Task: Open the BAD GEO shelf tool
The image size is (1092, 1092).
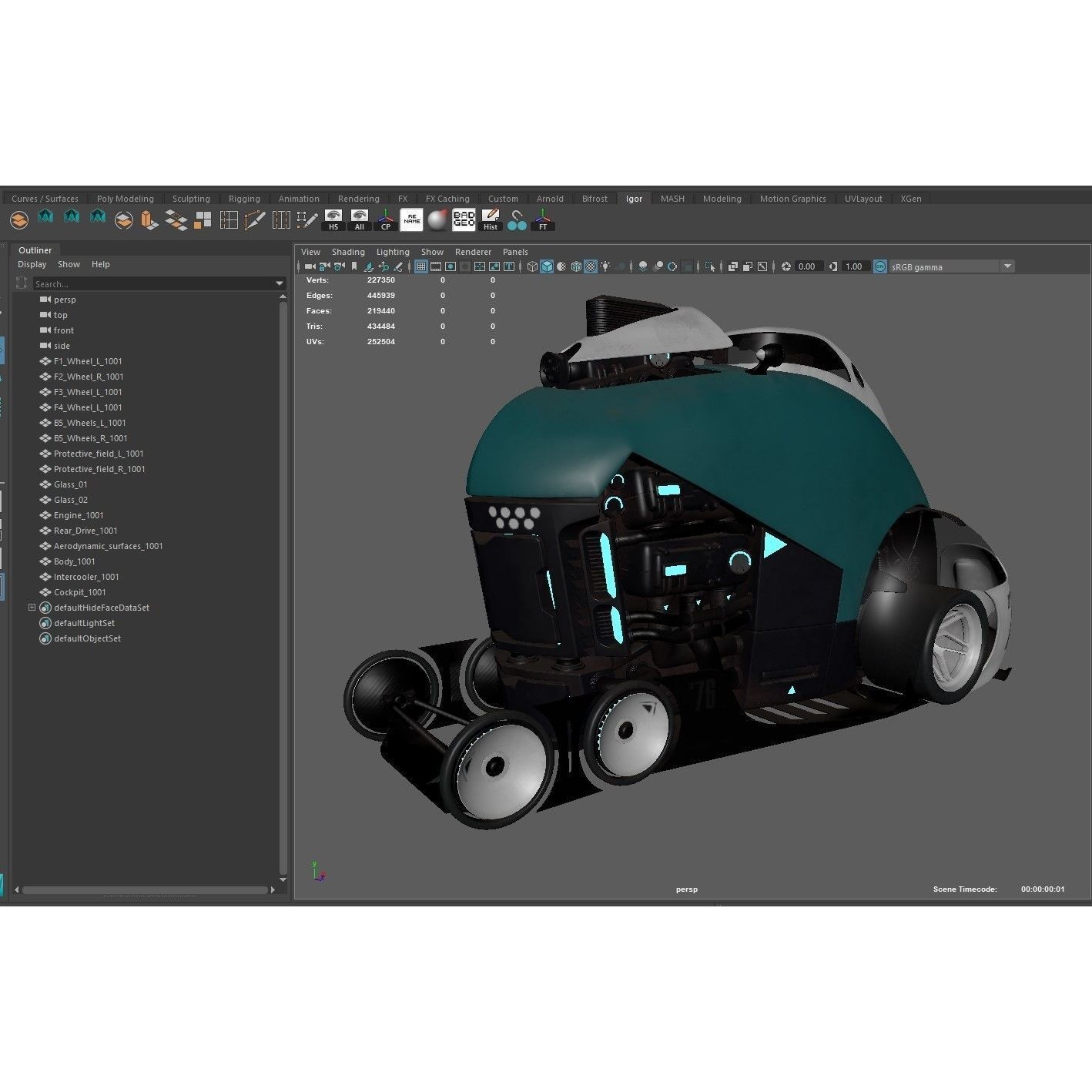Action: pos(463,220)
